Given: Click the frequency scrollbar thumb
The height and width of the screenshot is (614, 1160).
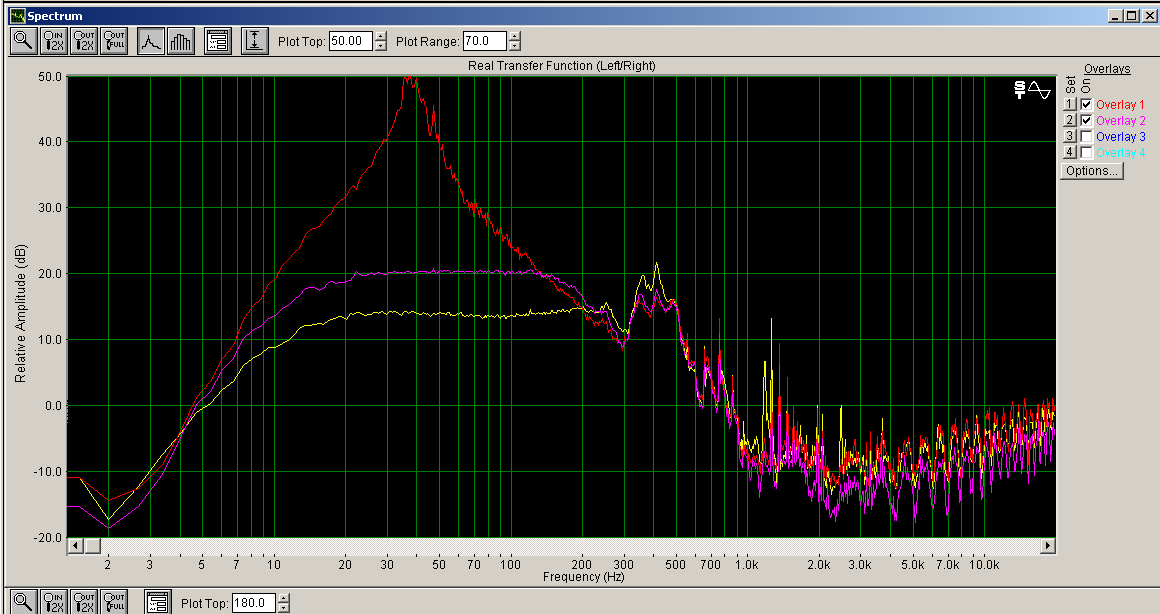Looking at the screenshot, I should click(92, 546).
